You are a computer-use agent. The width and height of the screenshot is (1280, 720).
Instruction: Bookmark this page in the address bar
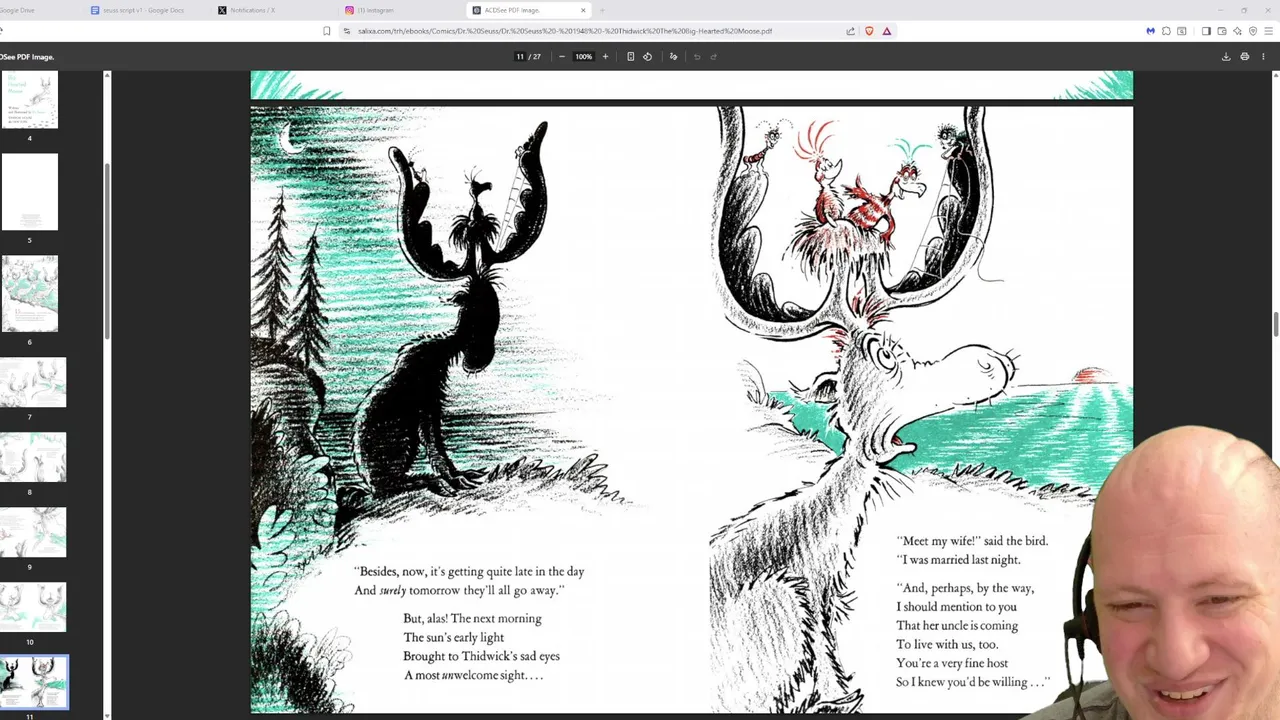pos(326,31)
